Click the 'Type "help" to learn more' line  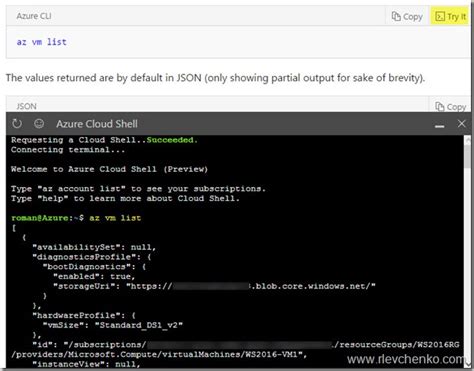(x=125, y=199)
